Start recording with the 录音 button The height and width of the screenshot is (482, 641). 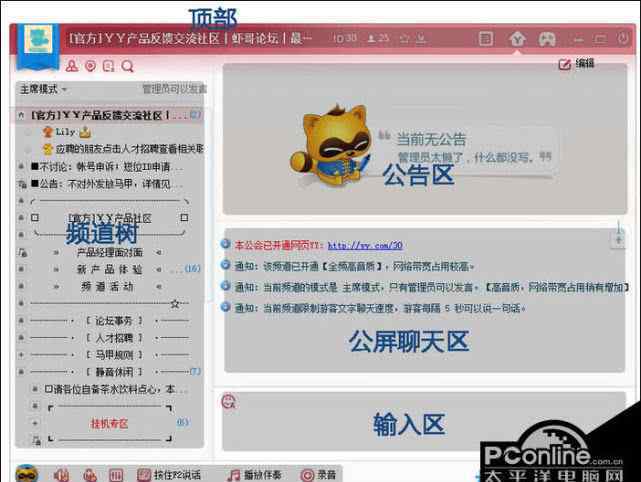318,475
